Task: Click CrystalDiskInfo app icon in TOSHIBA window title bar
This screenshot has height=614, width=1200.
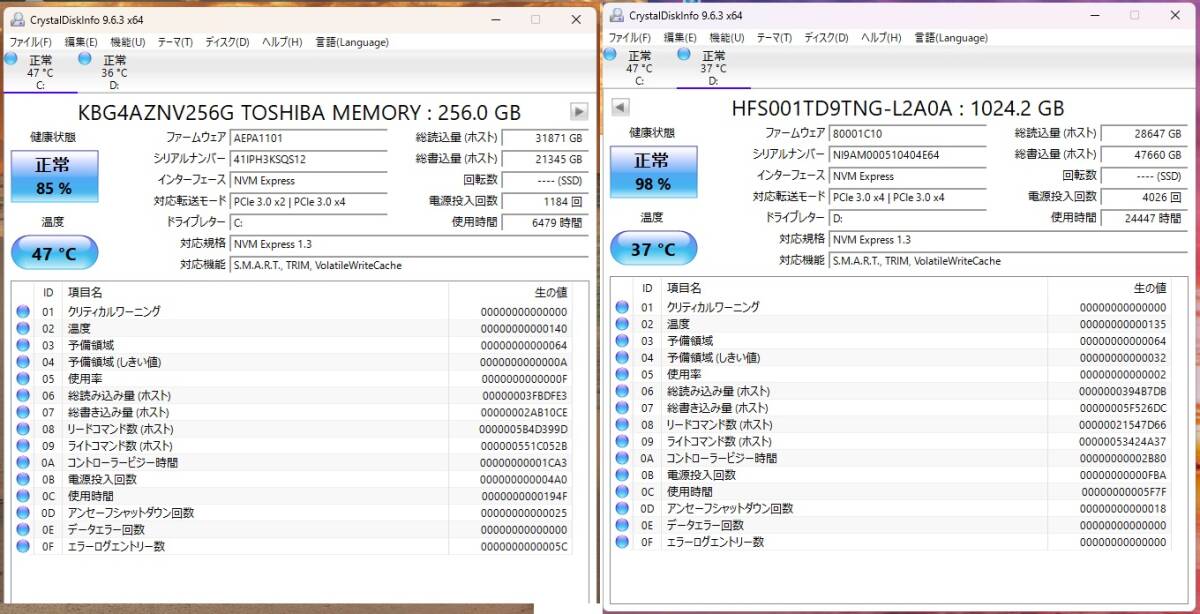Action: click(17, 19)
